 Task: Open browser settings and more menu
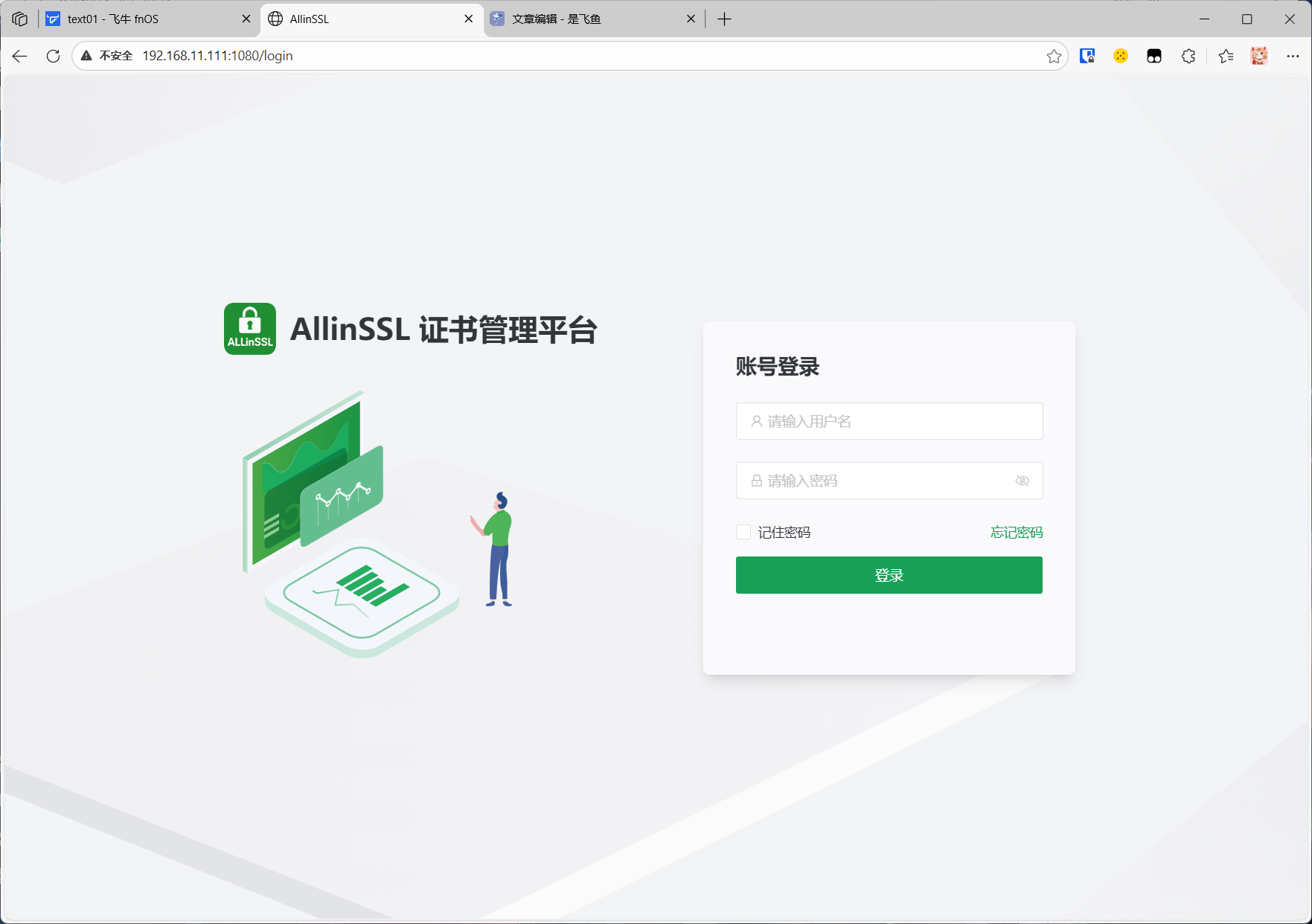click(1293, 56)
